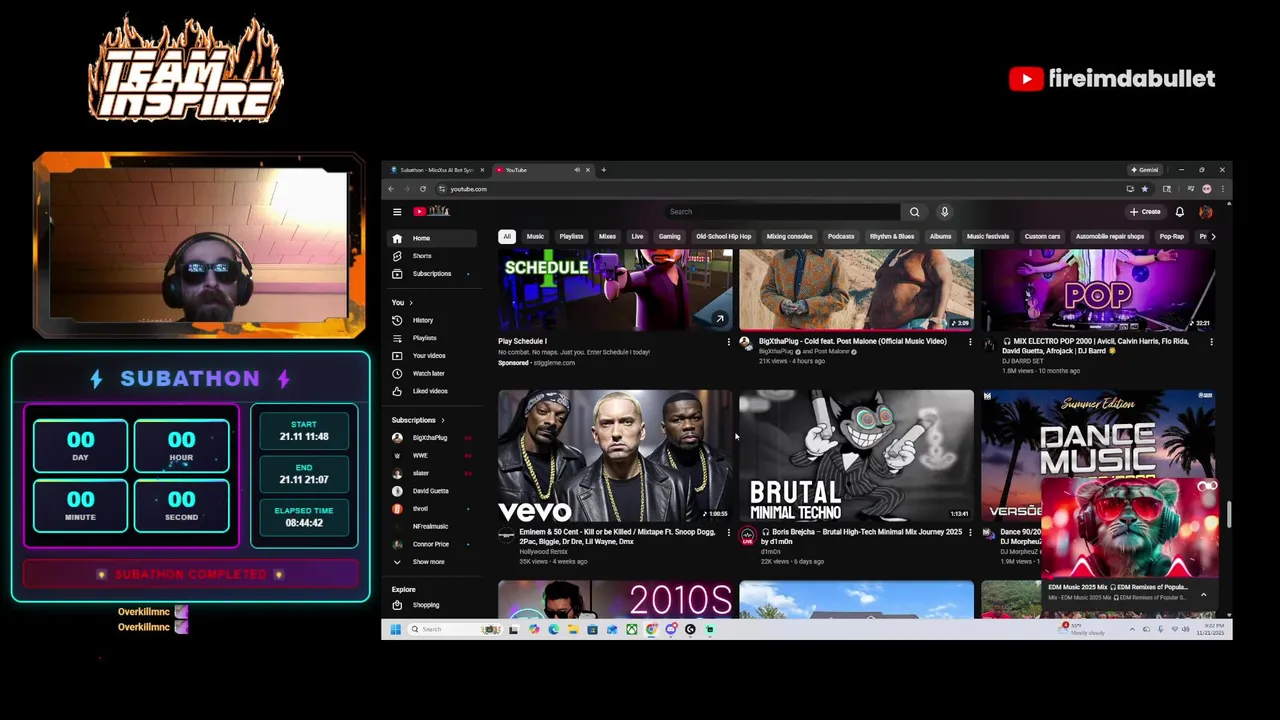
Task: Select the Music category chip
Action: pyautogui.click(x=535, y=237)
